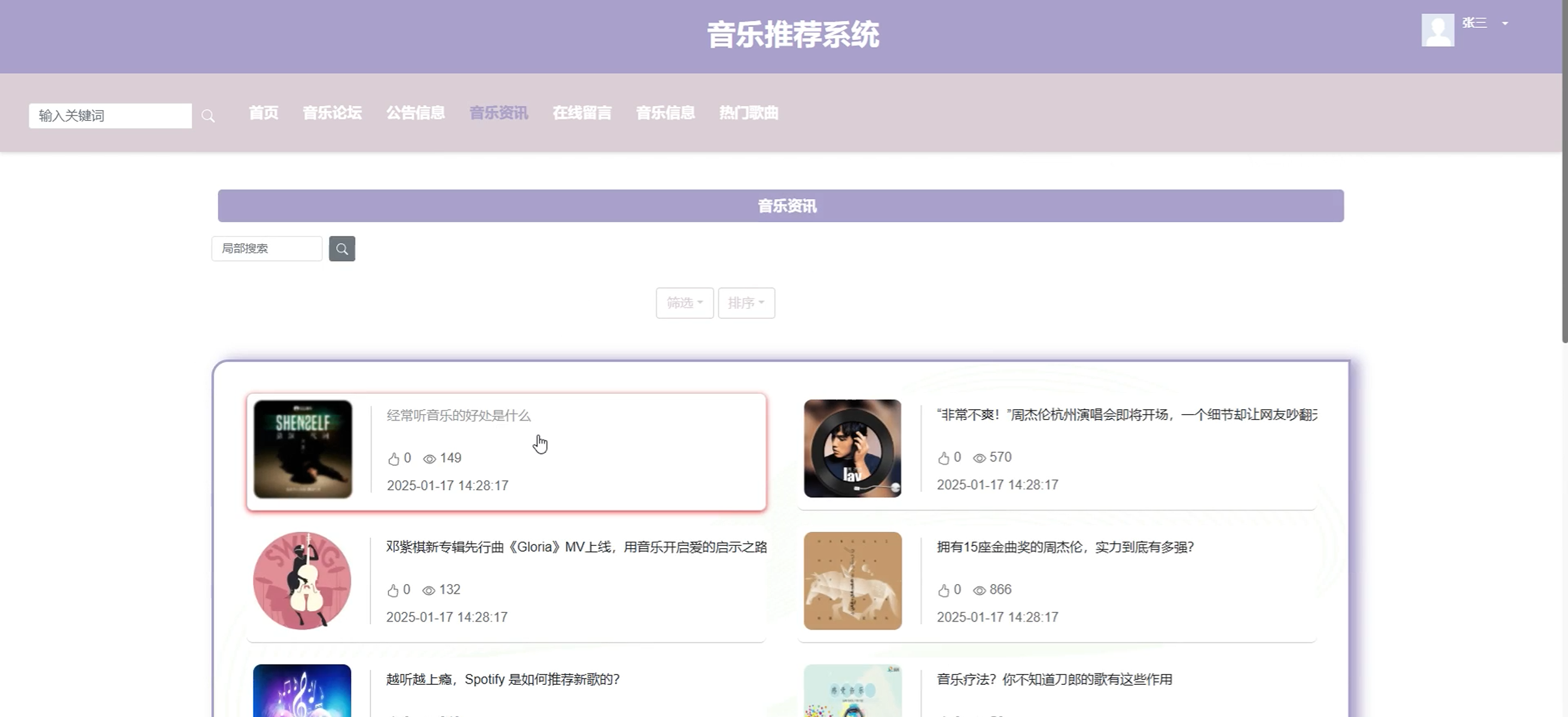This screenshot has width=1568, height=717.
Task: Click the blue treble clef thumbnail
Action: coord(302,691)
